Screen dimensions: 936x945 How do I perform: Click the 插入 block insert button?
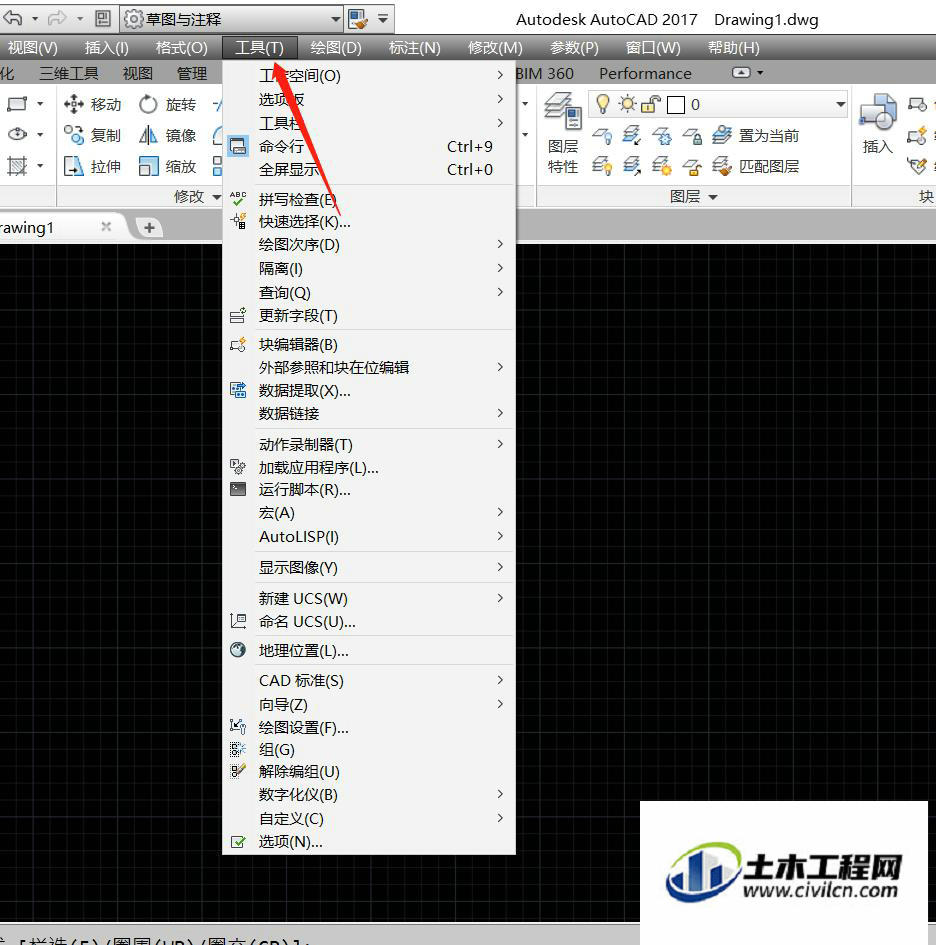pos(878,125)
